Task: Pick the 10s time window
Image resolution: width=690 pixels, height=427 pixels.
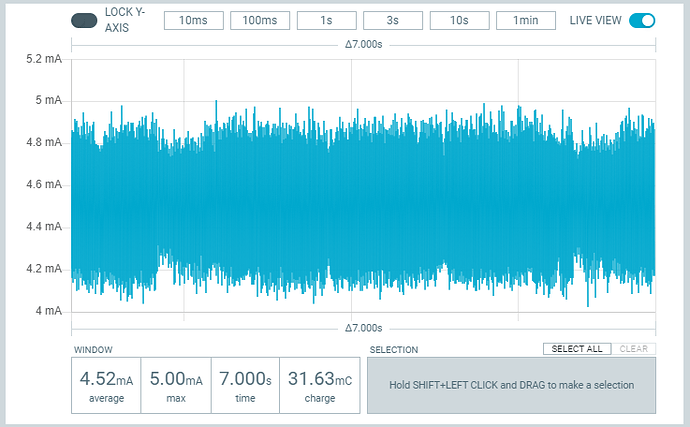Action: [x=459, y=21]
